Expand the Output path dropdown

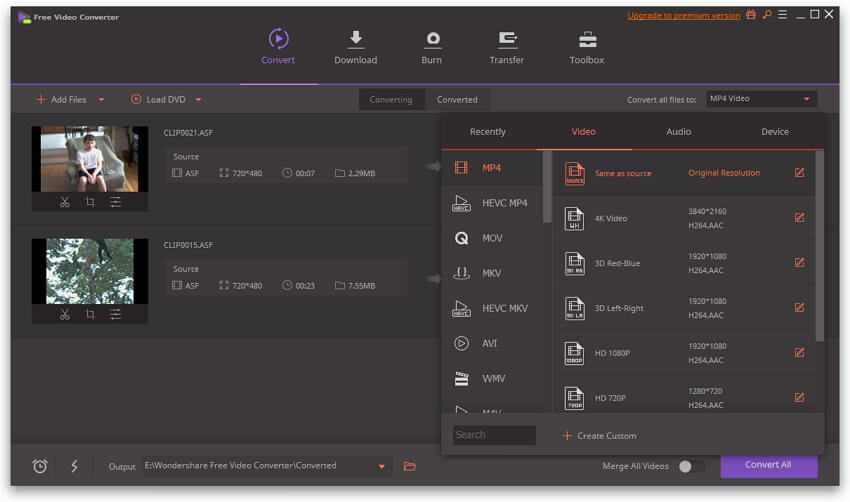pos(382,467)
